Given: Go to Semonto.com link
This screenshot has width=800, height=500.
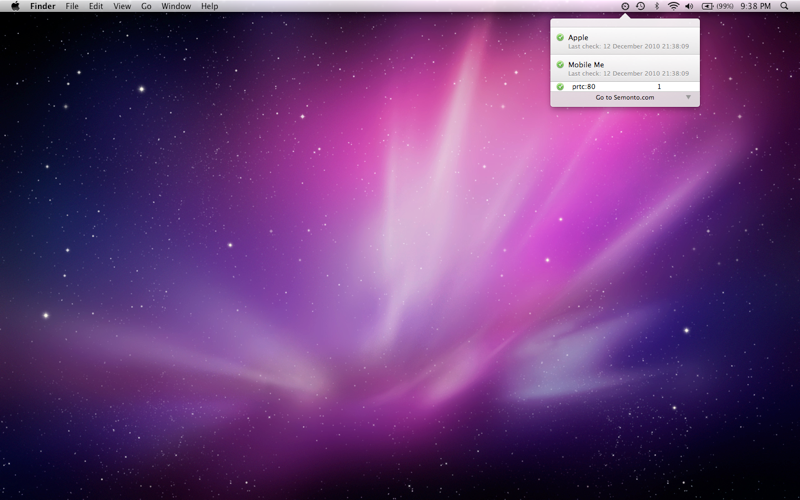Looking at the screenshot, I should (624, 97).
